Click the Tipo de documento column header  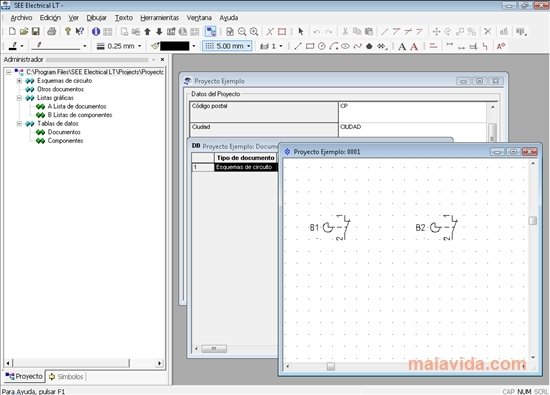(x=246, y=158)
